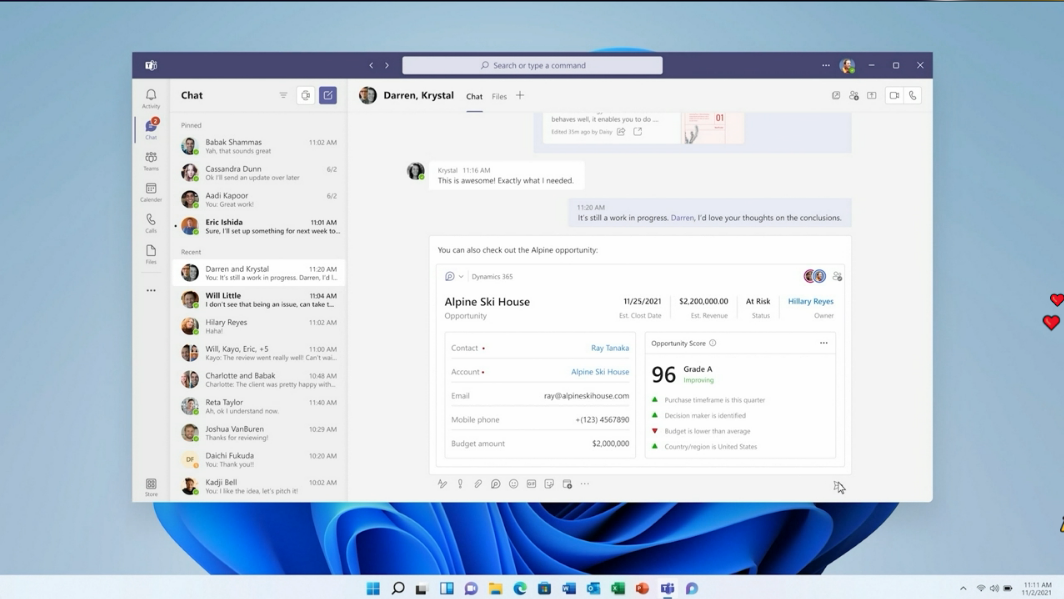Open Opportunity Score more options ellipsis

point(824,343)
